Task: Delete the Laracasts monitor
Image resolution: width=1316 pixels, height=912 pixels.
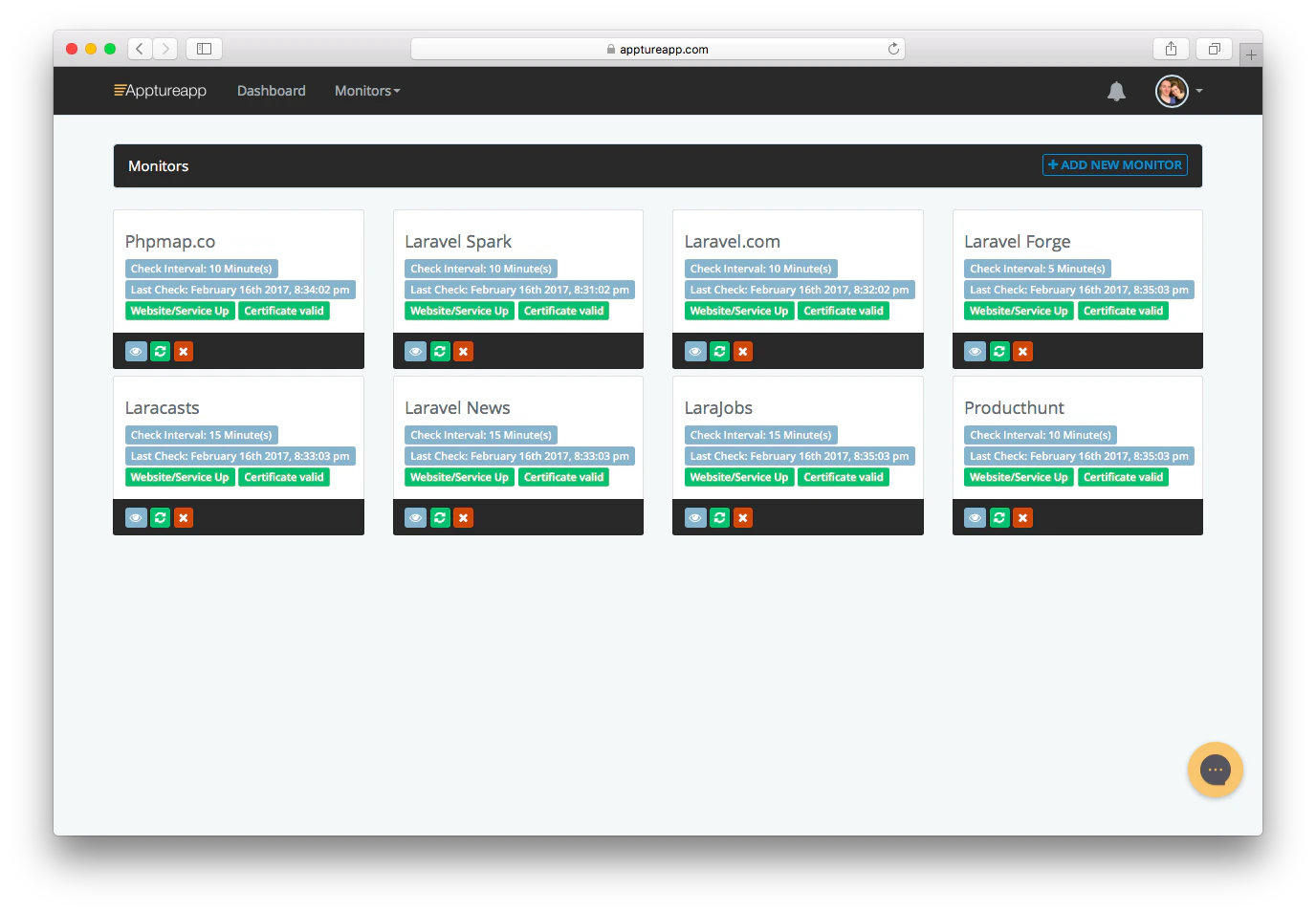Action: tap(184, 518)
